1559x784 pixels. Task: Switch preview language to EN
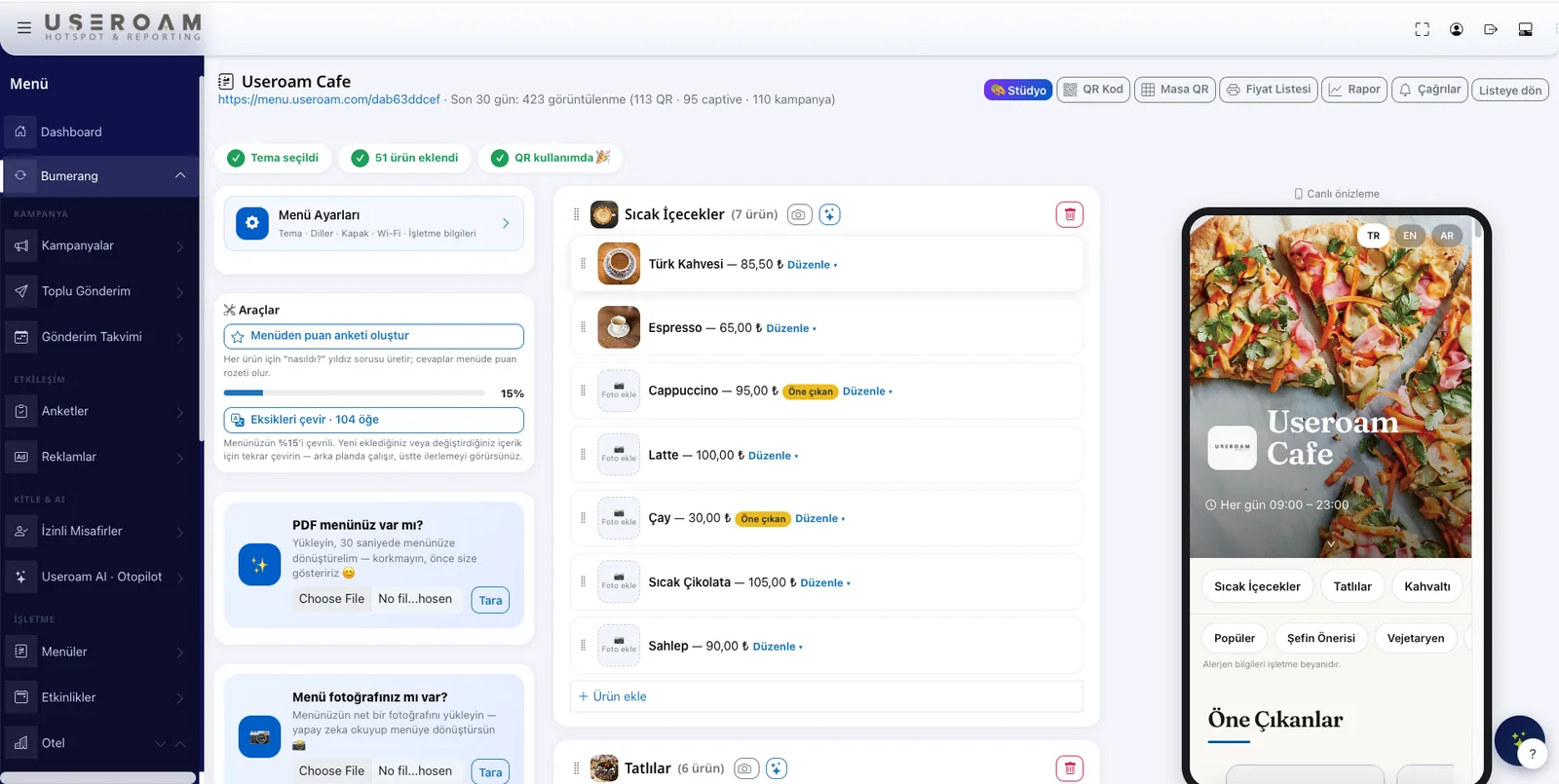click(1409, 236)
